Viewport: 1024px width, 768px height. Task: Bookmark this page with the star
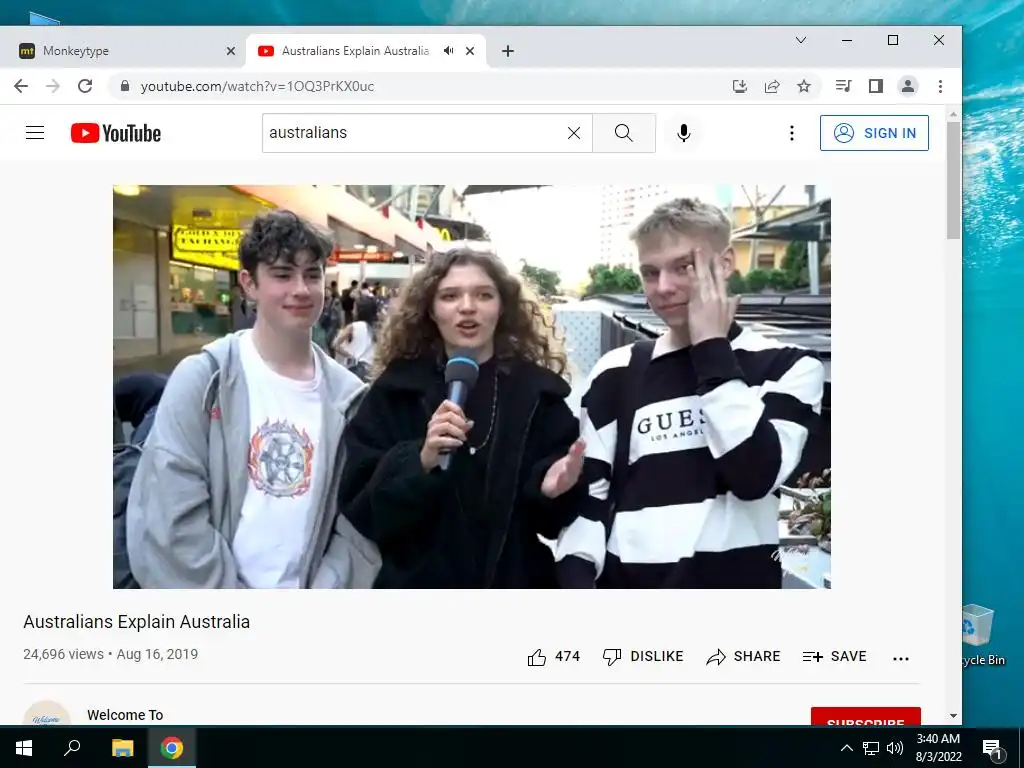click(804, 86)
